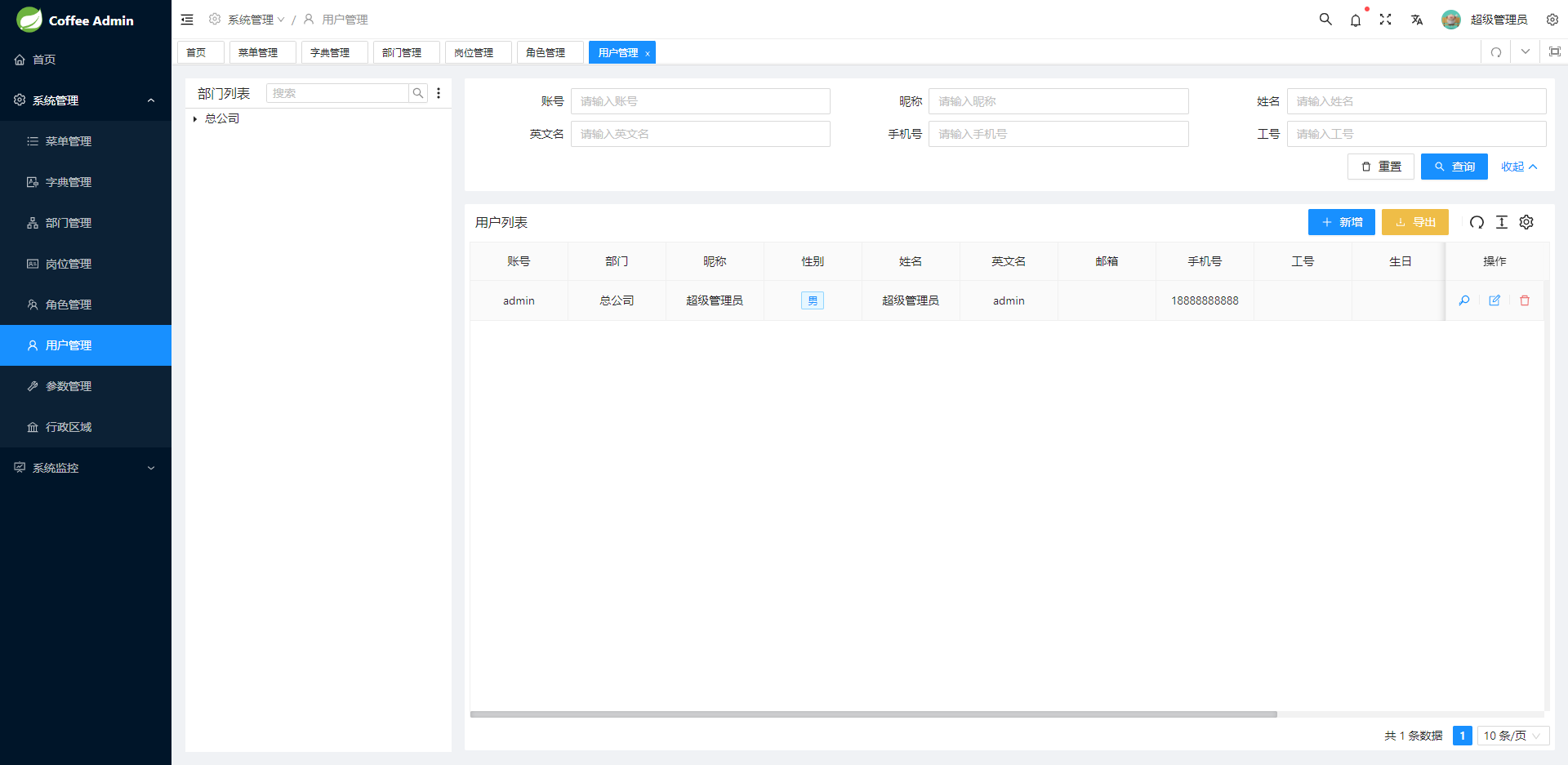Expand the 系统监控 sidebar menu
This screenshot has width=1568, height=765.
[86, 468]
